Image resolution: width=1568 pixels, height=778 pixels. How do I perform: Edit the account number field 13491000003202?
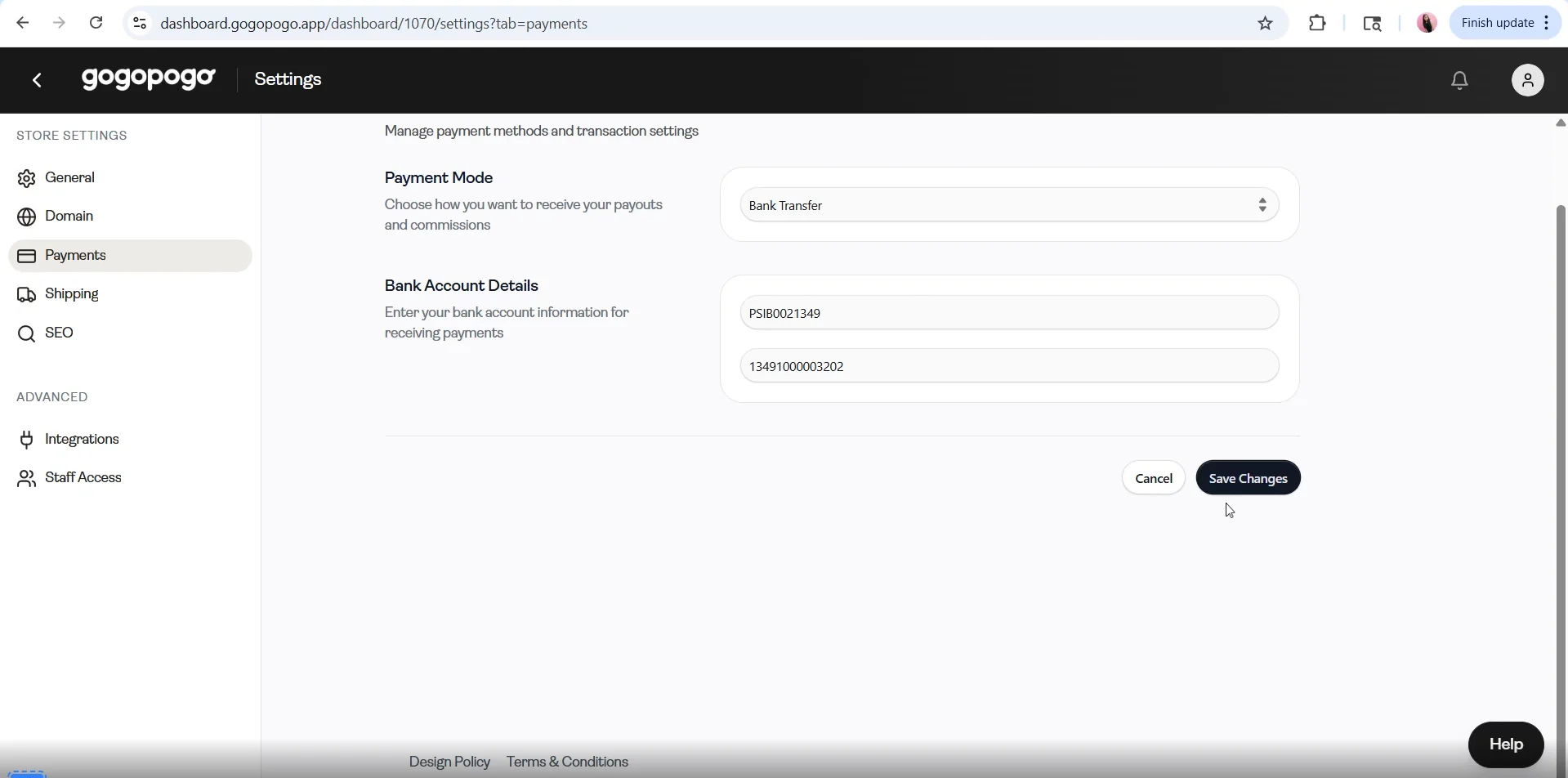pos(1009,366)
